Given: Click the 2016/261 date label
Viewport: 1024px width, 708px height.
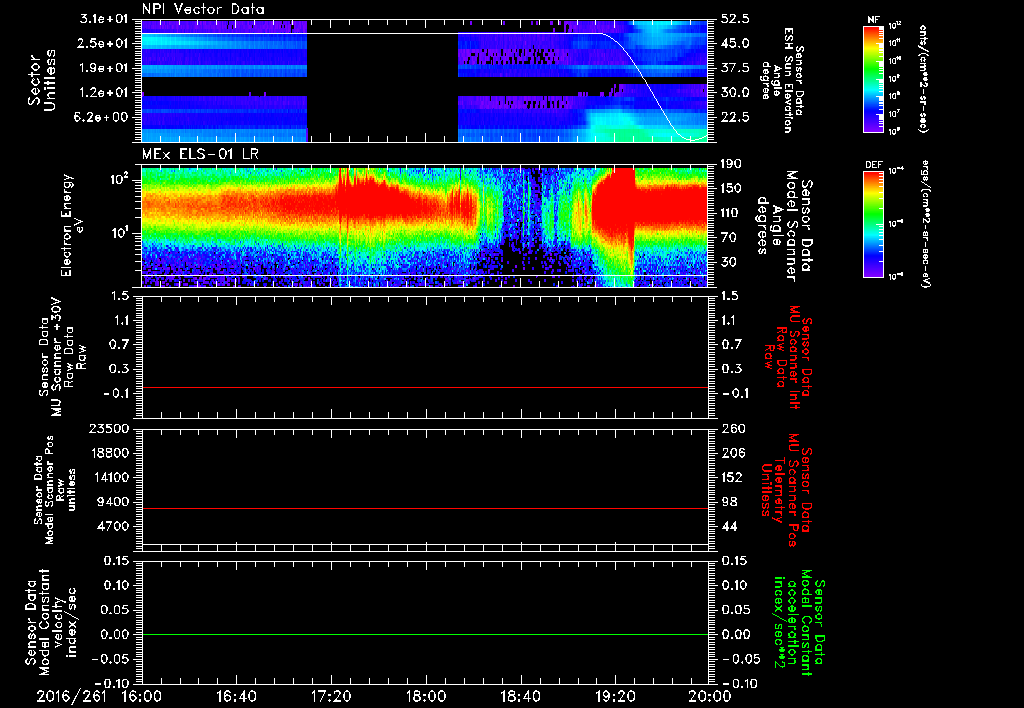Looking at the screenshot, I should click(x=71, y=696).
